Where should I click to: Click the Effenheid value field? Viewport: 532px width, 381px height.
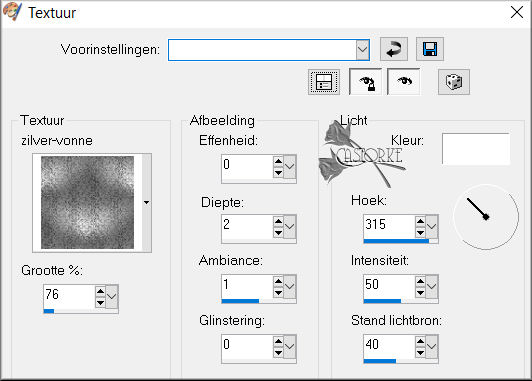click(247, 167)
